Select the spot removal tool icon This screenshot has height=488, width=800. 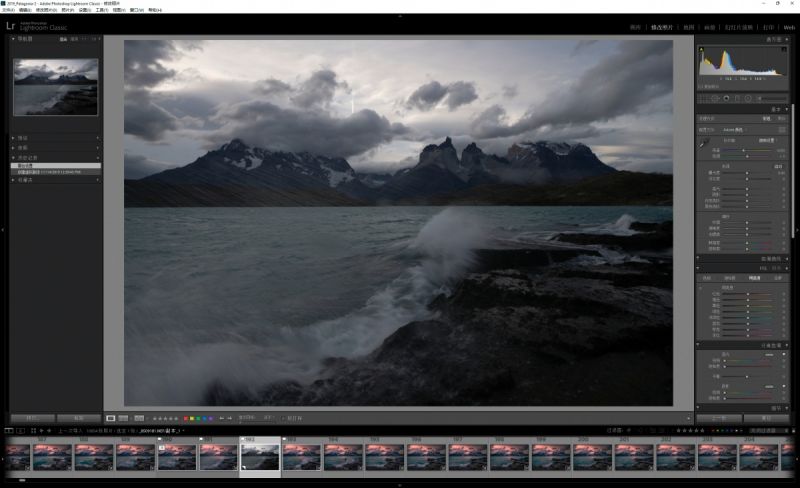pos(715,98)
